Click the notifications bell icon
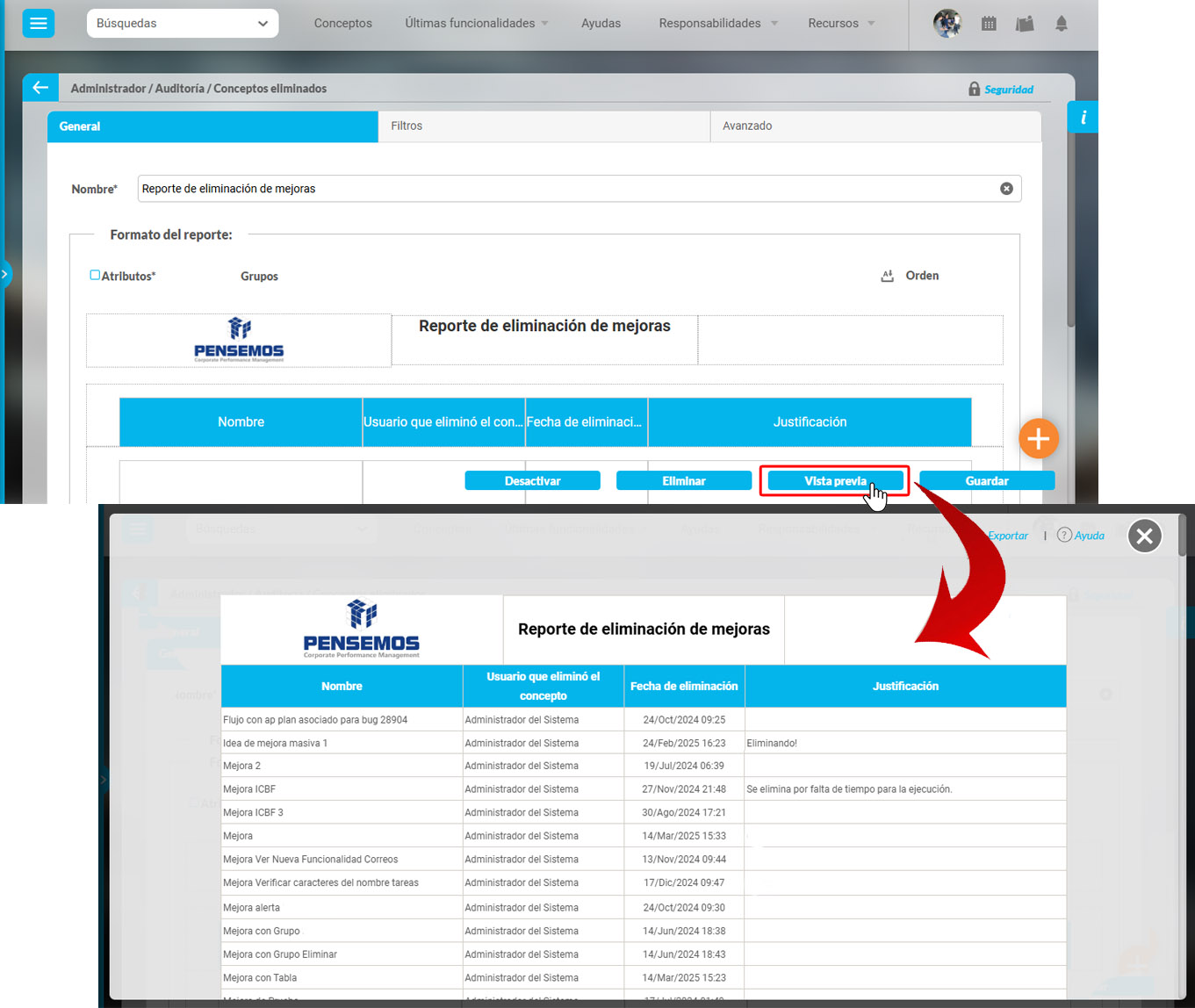The image size is (1195, 1008). click(1062, 24)
